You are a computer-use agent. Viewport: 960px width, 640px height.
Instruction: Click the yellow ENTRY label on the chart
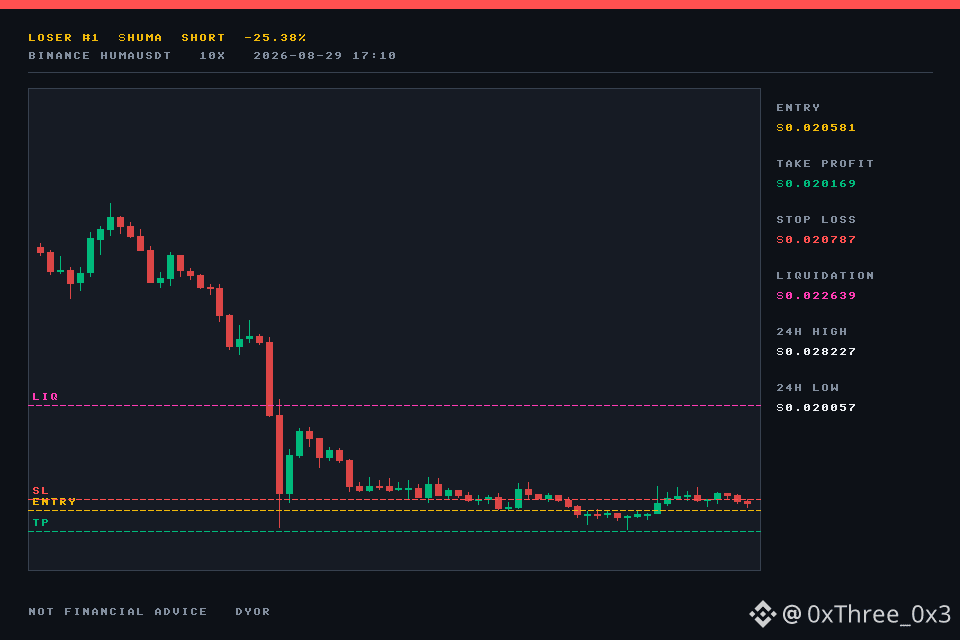[54, 502]
